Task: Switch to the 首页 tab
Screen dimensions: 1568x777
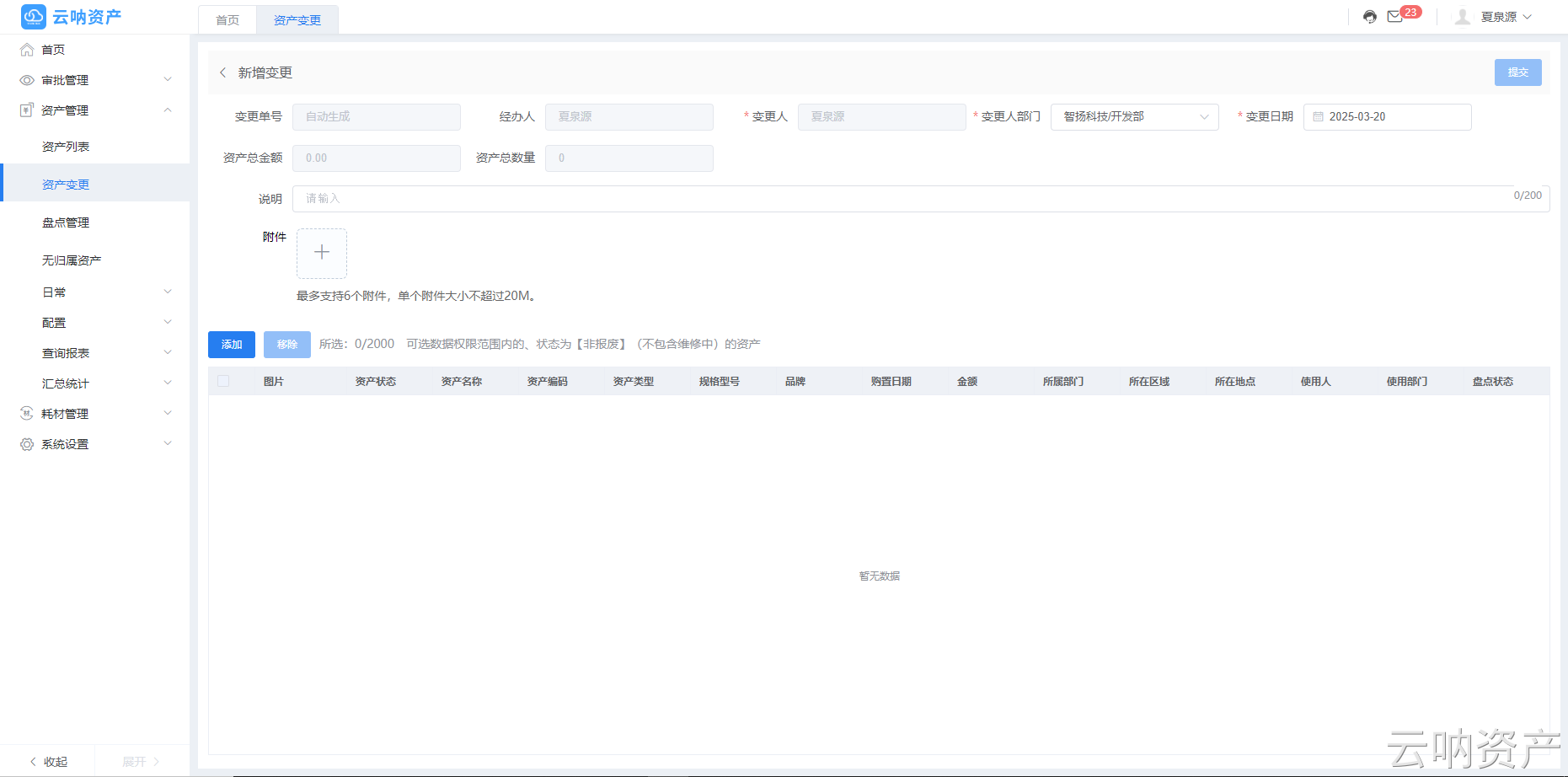Action: 227,20
